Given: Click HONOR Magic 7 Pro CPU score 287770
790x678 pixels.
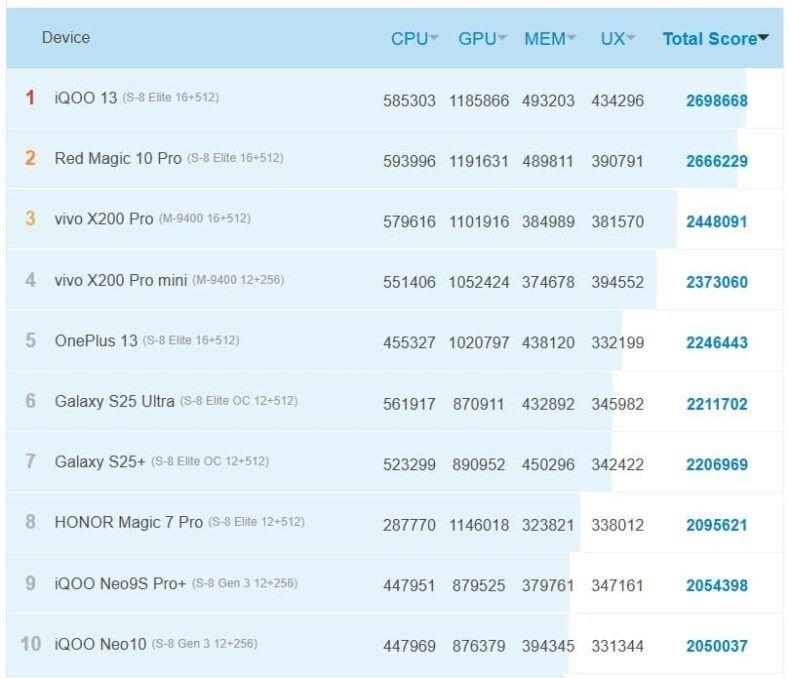Looking at the screenshot, I should (x=409, y=525).
